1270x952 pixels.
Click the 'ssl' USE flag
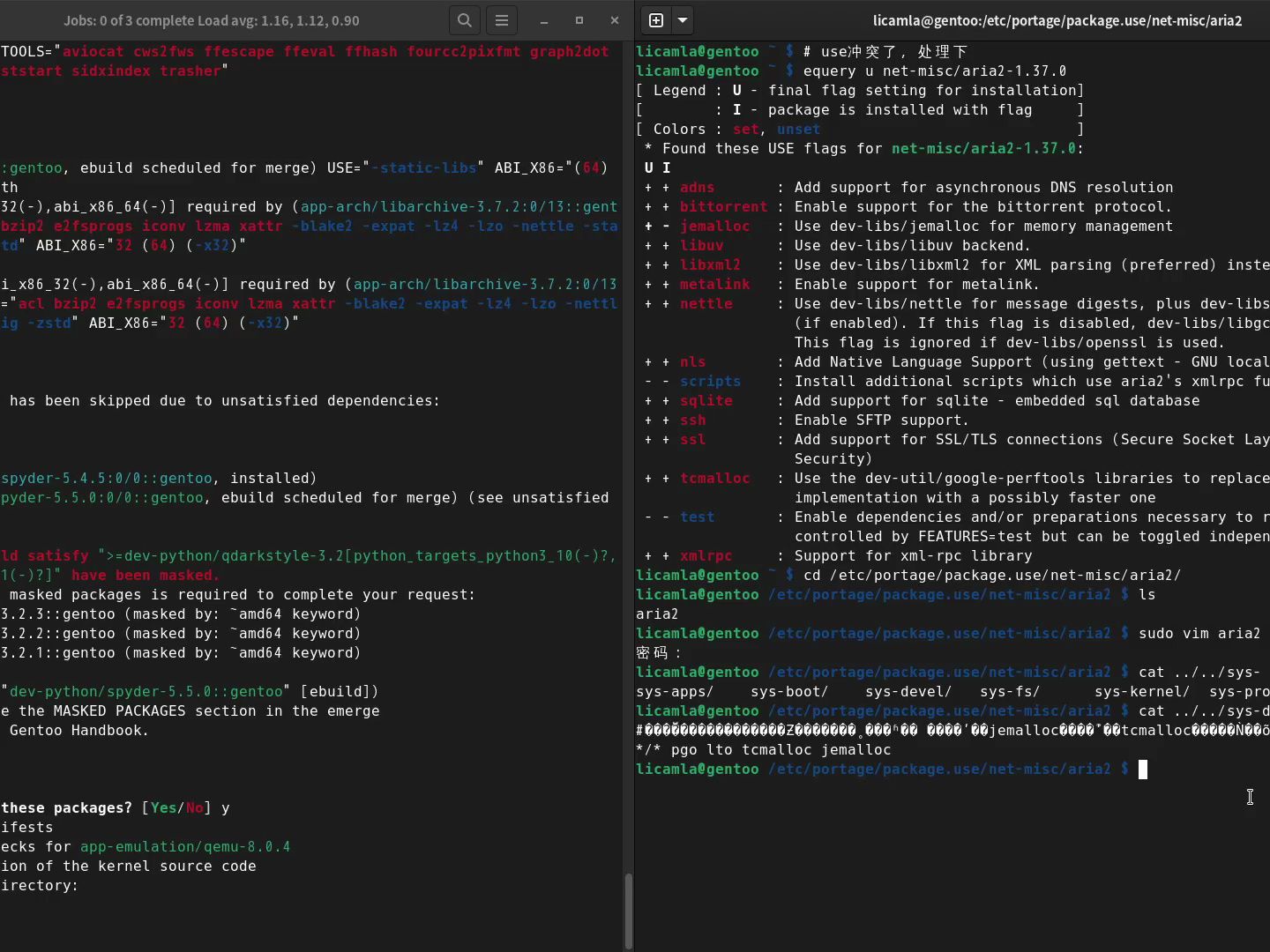692,439
